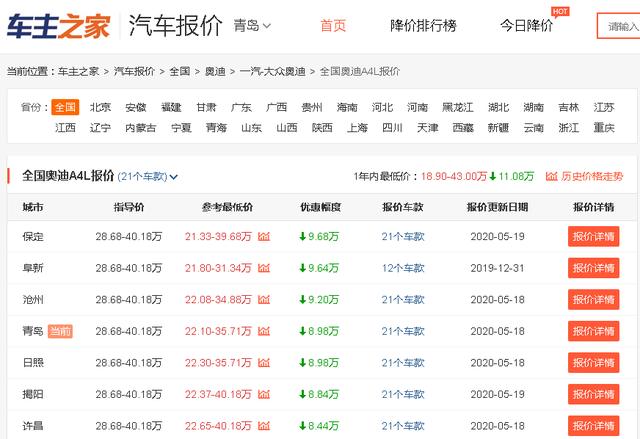Select discount 9.68万 in 保定 row

point(319,236)
